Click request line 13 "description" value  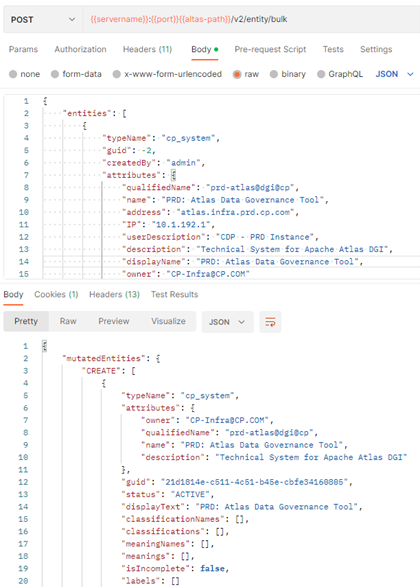pyautogui.click(x=292, y=249)
